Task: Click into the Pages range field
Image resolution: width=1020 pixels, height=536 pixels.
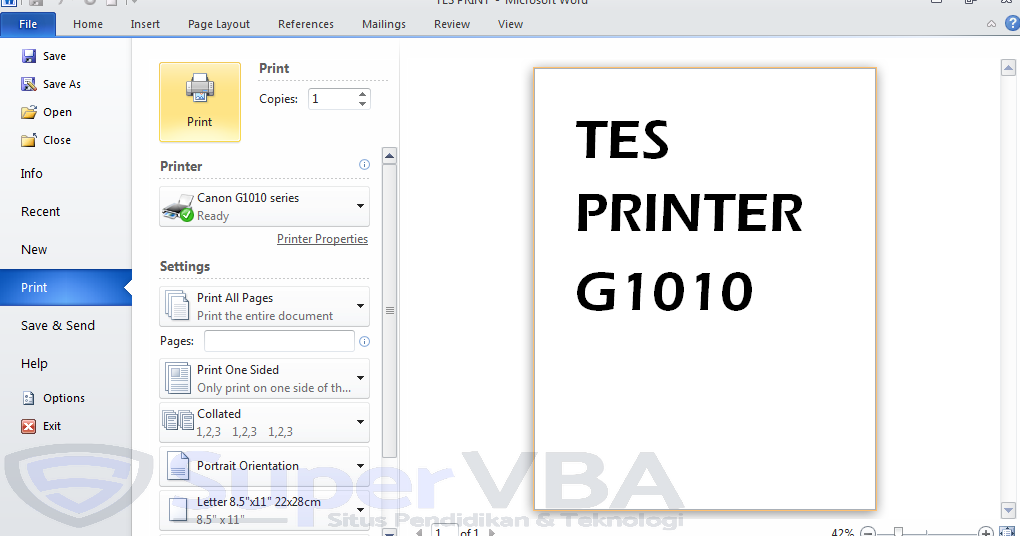Action: tap(279, 341)
